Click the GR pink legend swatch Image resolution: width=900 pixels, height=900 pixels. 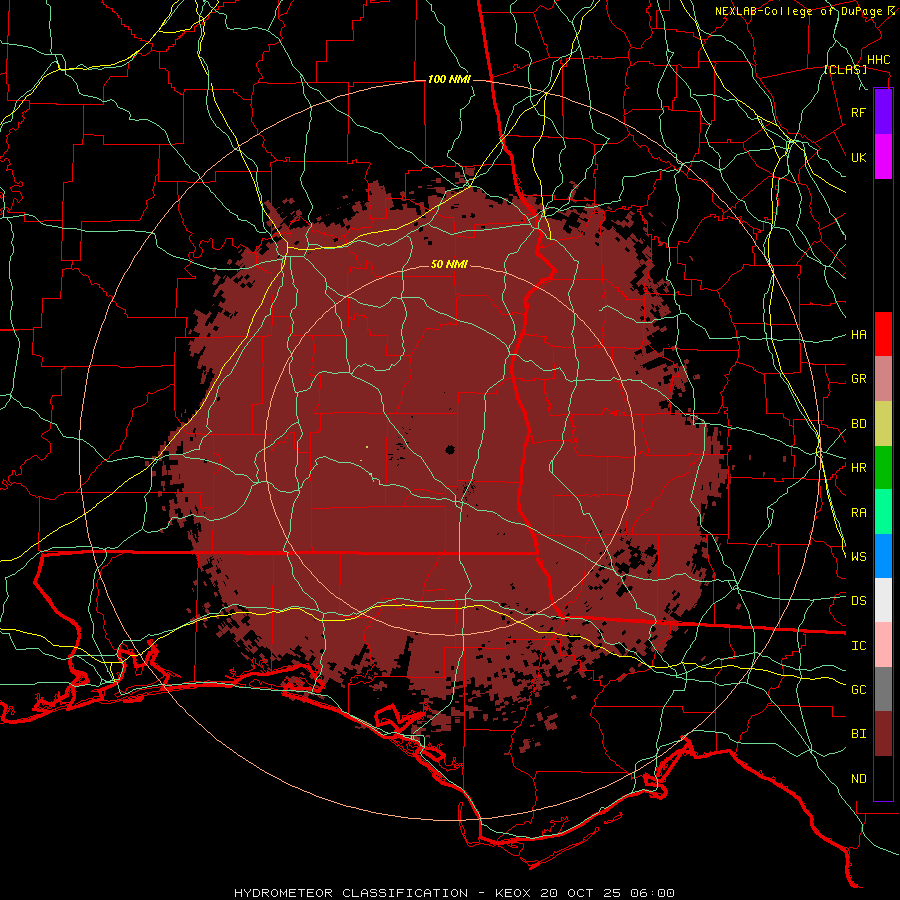coord(883,379)
